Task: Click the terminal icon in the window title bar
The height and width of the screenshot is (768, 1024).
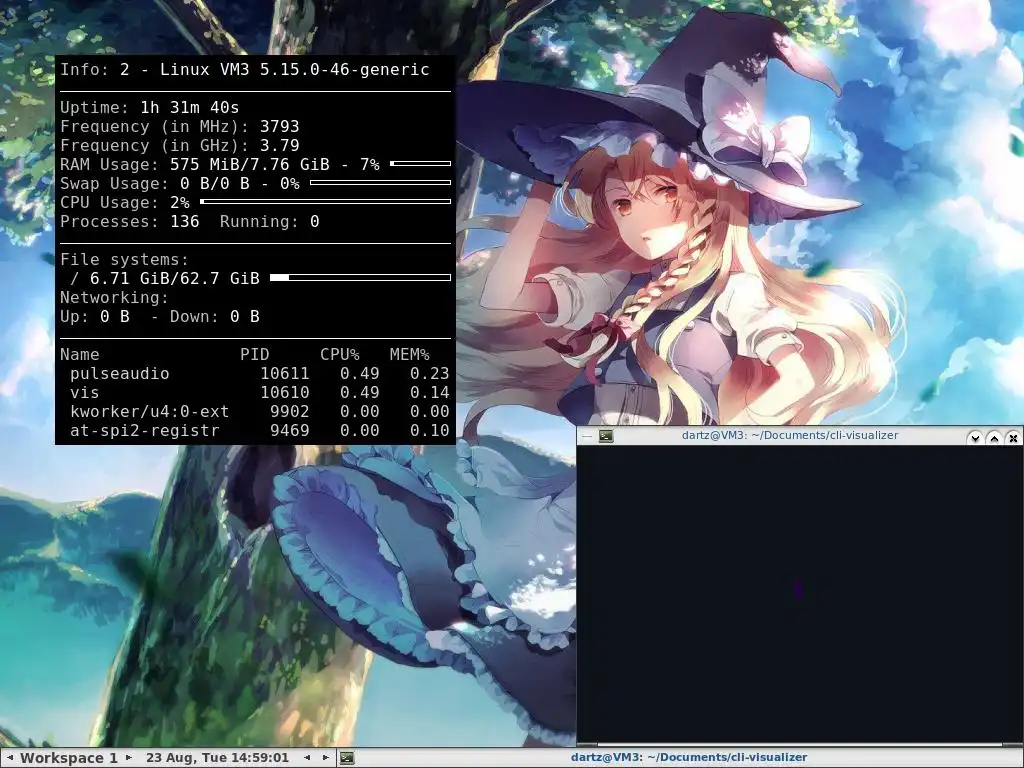Action: coord(606,436)
